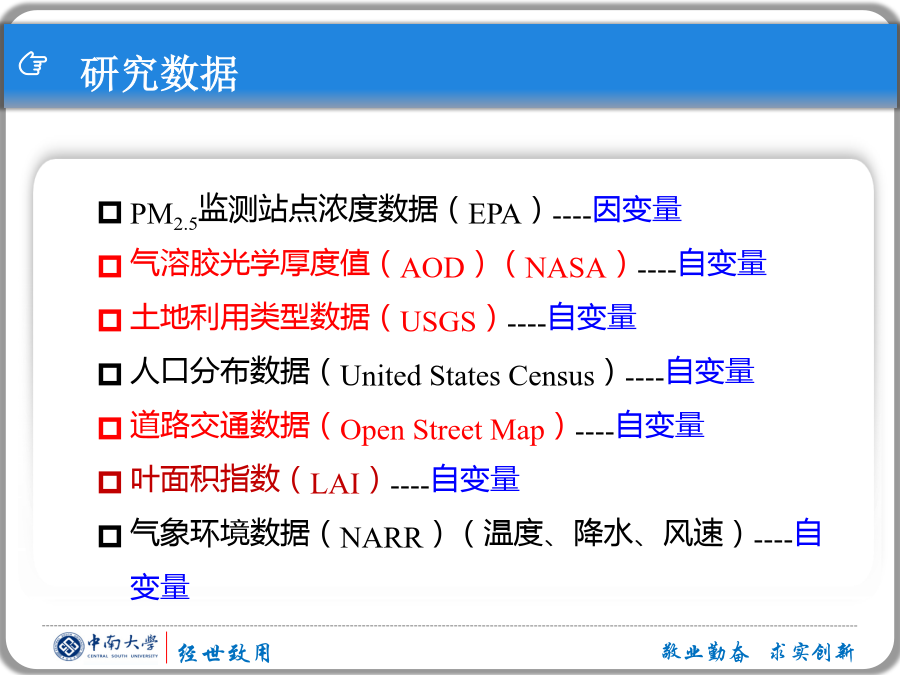Click the text EPA
900x675 pixels.
tap(494, 214)
